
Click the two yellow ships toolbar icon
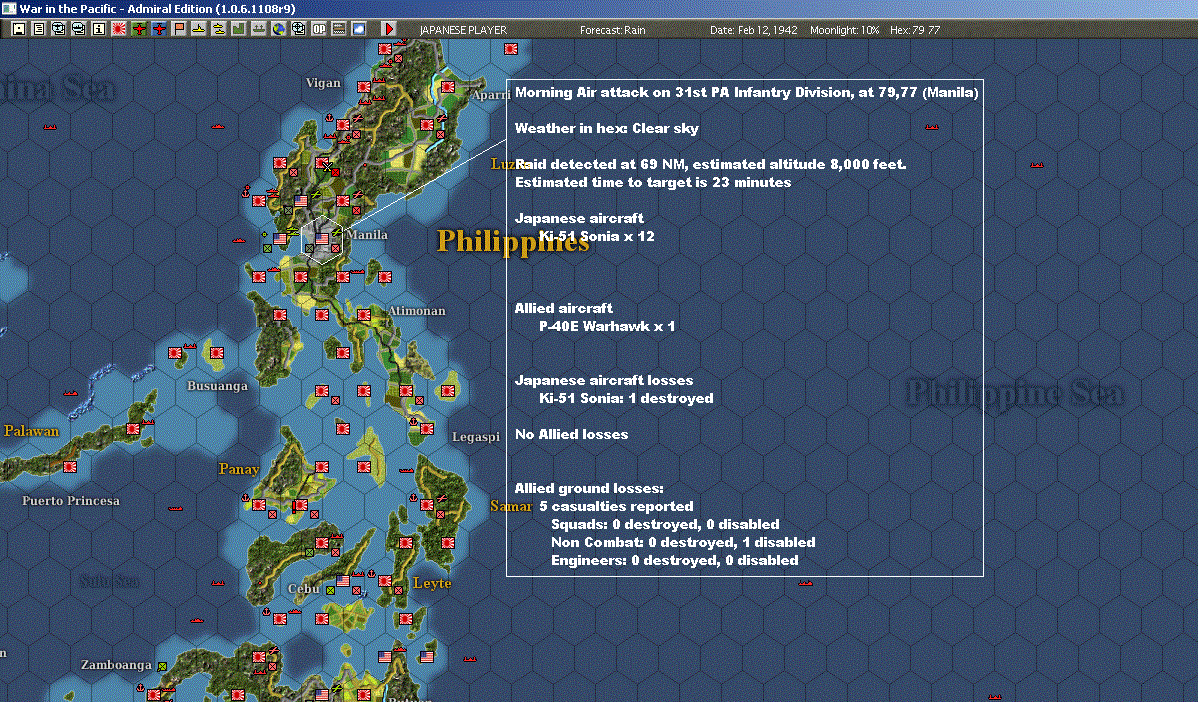219,29
